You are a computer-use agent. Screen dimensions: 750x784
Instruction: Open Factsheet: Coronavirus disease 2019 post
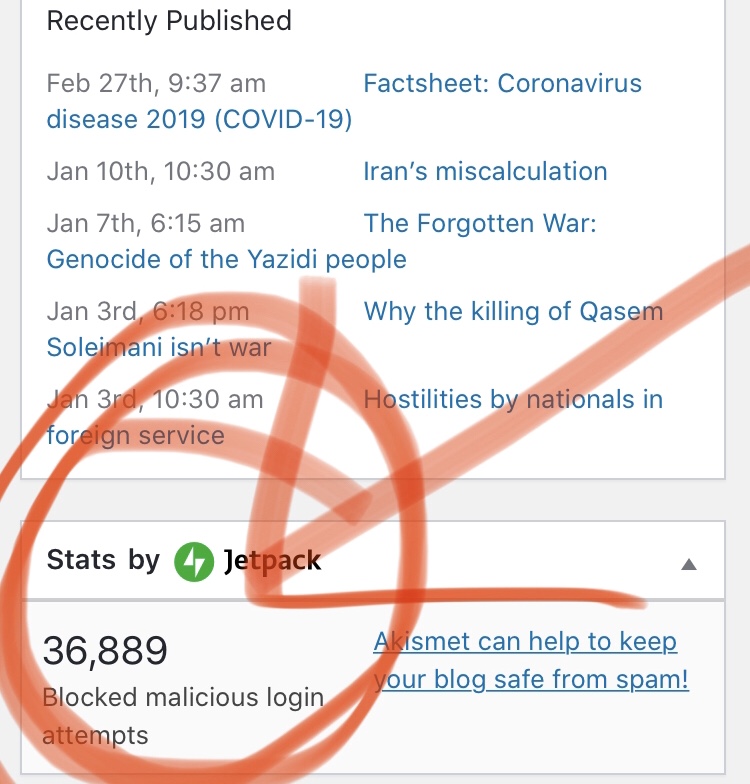(x=502, y=83)
